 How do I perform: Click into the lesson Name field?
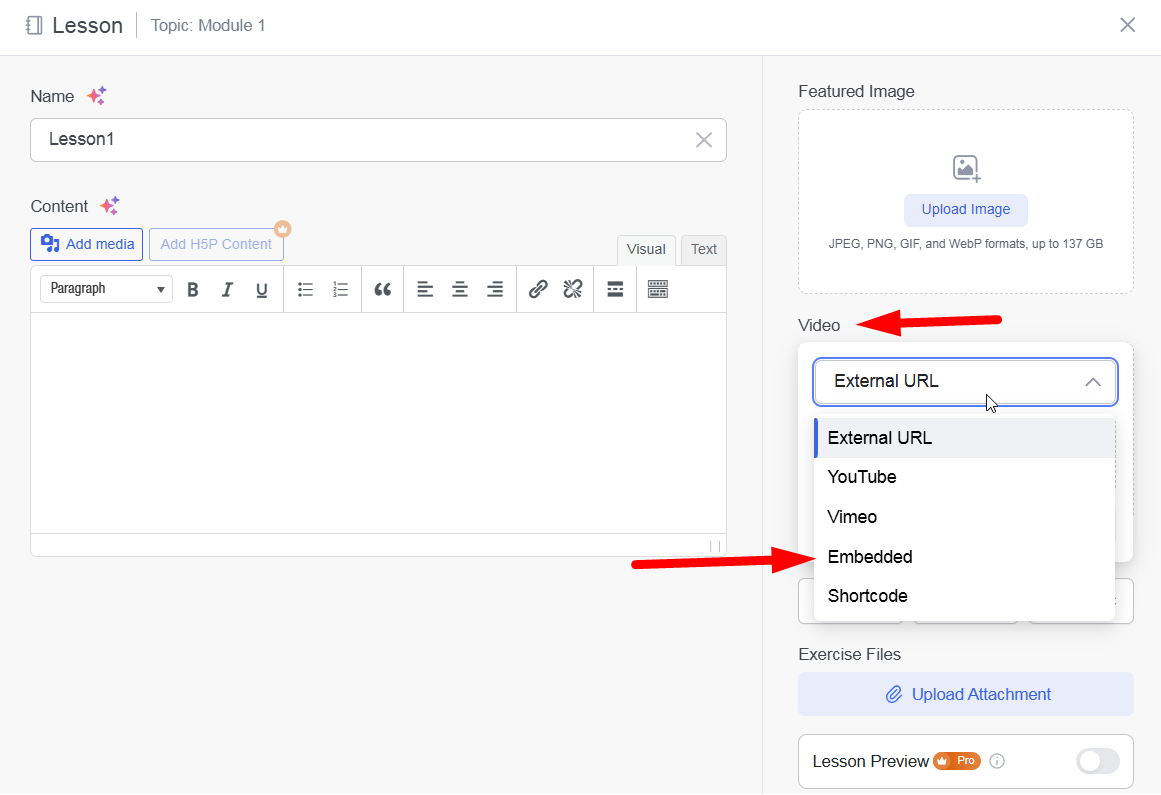360,140
